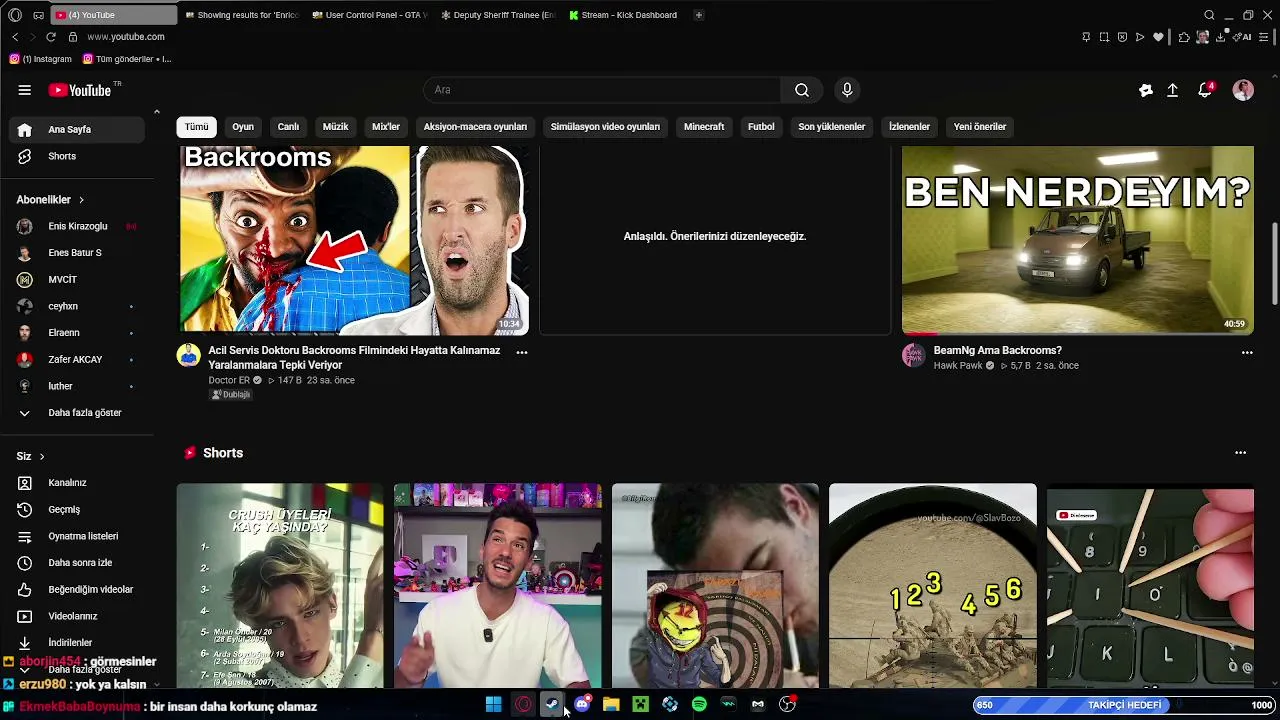Click the upload arrow icon in header
This screenshot has width=1280, height=720.
point(1173,90)
